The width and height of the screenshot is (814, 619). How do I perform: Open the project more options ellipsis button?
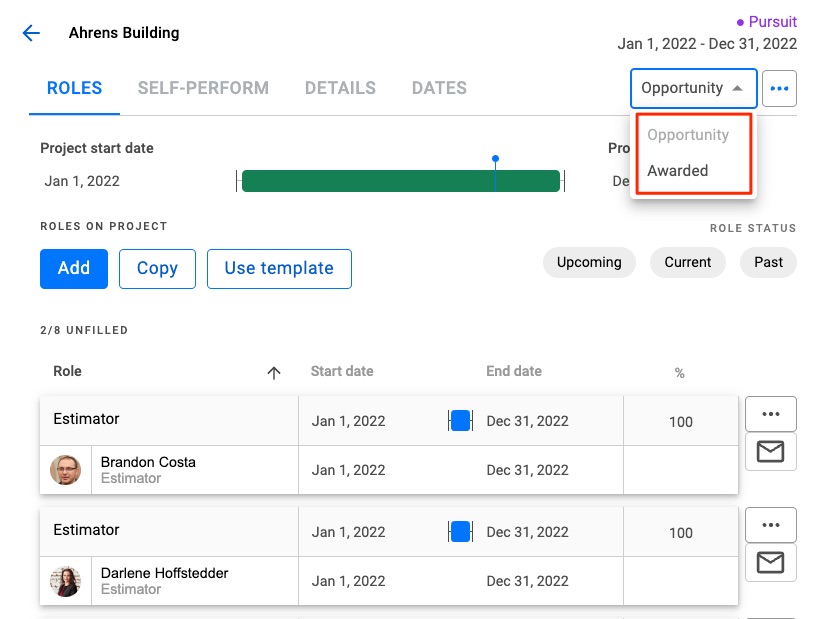pyautogui.click(x=779, y=88)
